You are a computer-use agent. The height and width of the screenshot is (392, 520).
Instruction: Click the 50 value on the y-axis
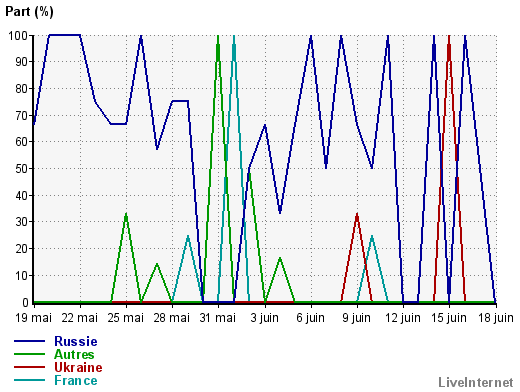pos(21,169)
